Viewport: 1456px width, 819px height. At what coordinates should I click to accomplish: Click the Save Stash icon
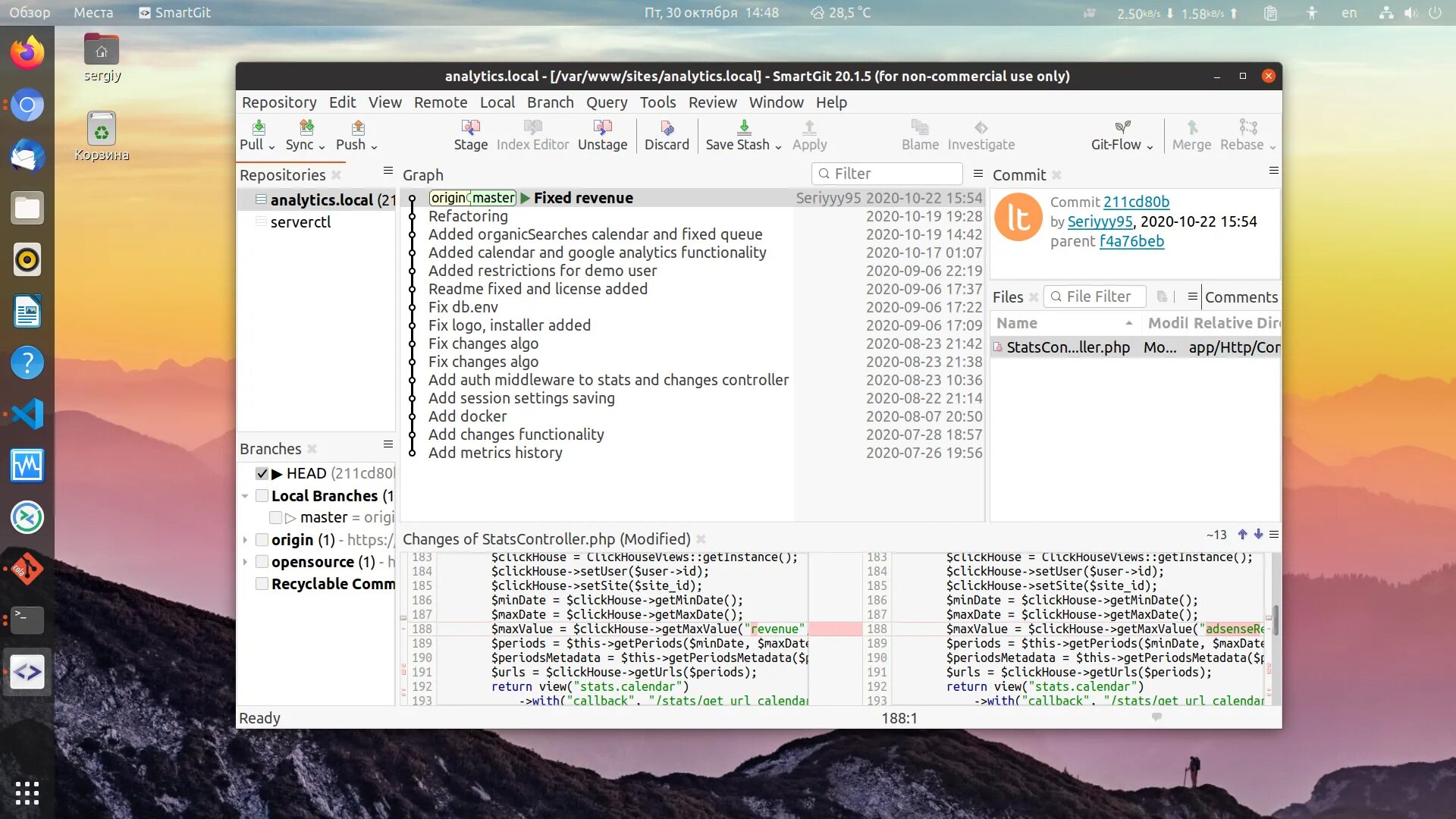743,127
